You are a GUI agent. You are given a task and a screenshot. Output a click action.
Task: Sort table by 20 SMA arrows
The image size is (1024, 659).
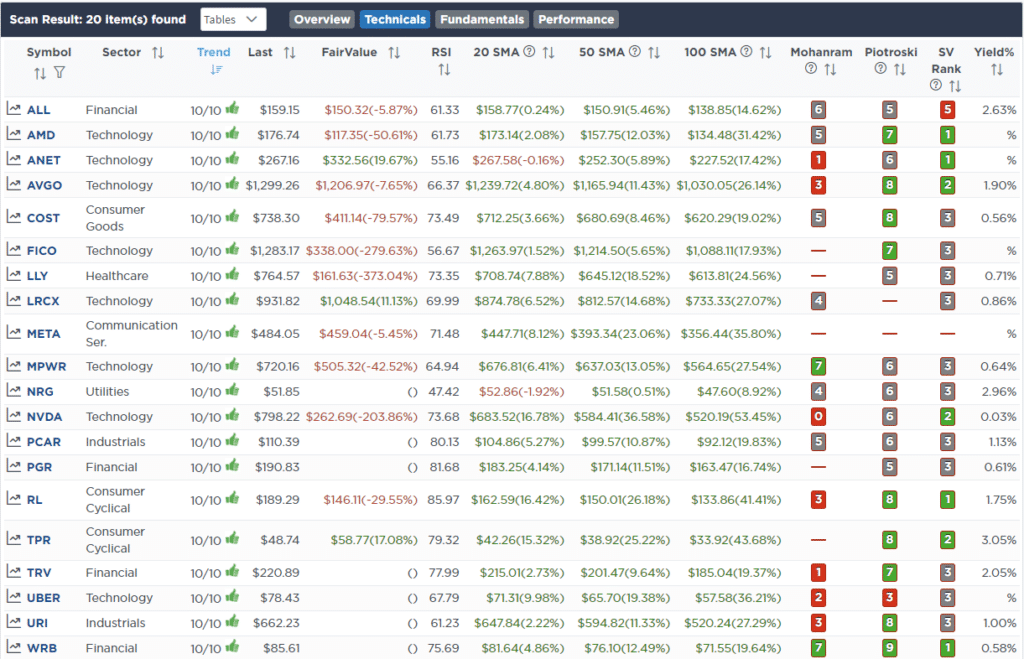549,52
